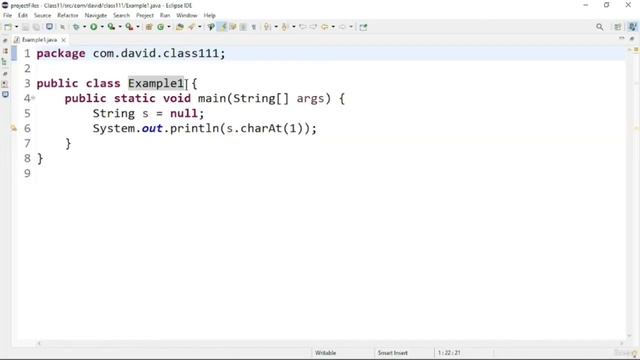Click the Next Edit Location icon

tap(313, 27)
